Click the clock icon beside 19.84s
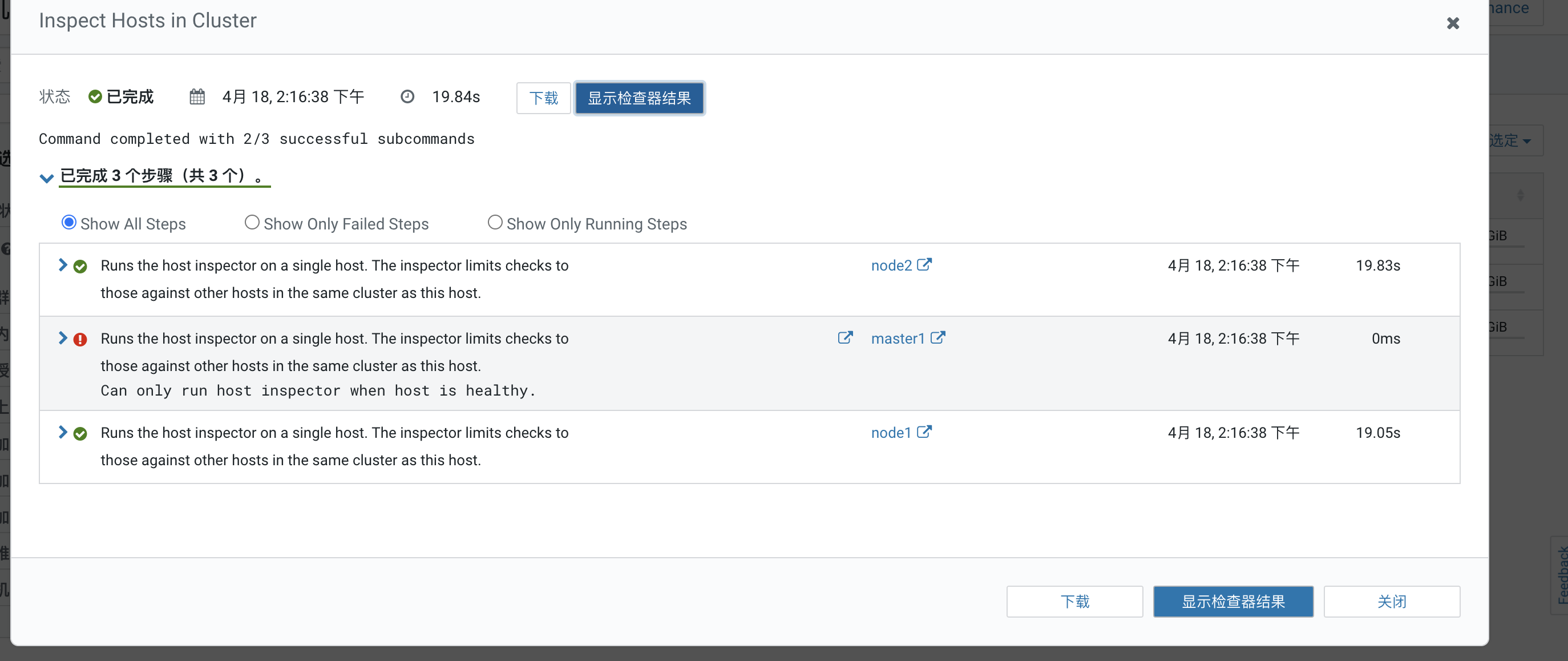This screenshot has width=1568, height=661. (407, 97)
